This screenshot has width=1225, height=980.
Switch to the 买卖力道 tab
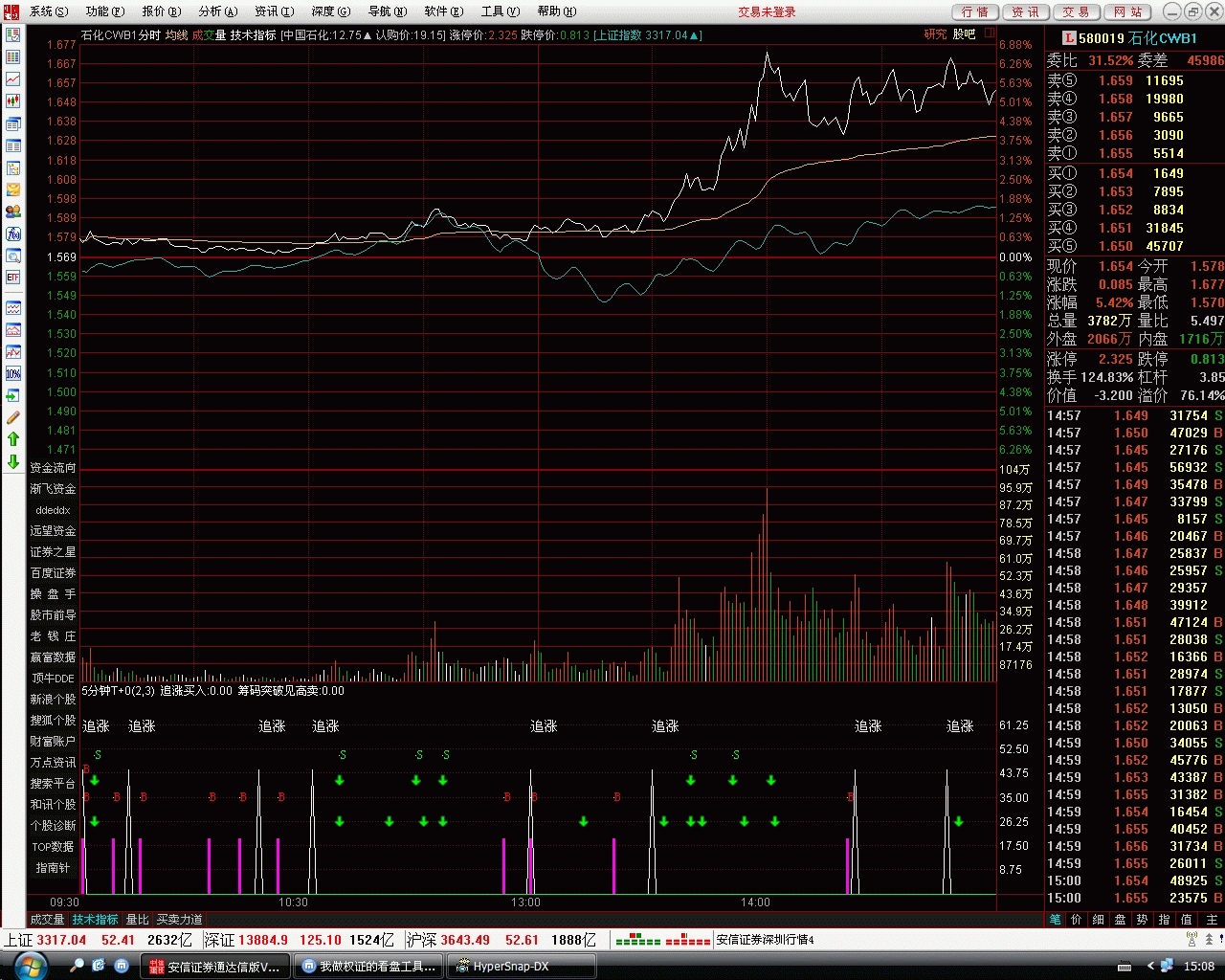[180, 920]
